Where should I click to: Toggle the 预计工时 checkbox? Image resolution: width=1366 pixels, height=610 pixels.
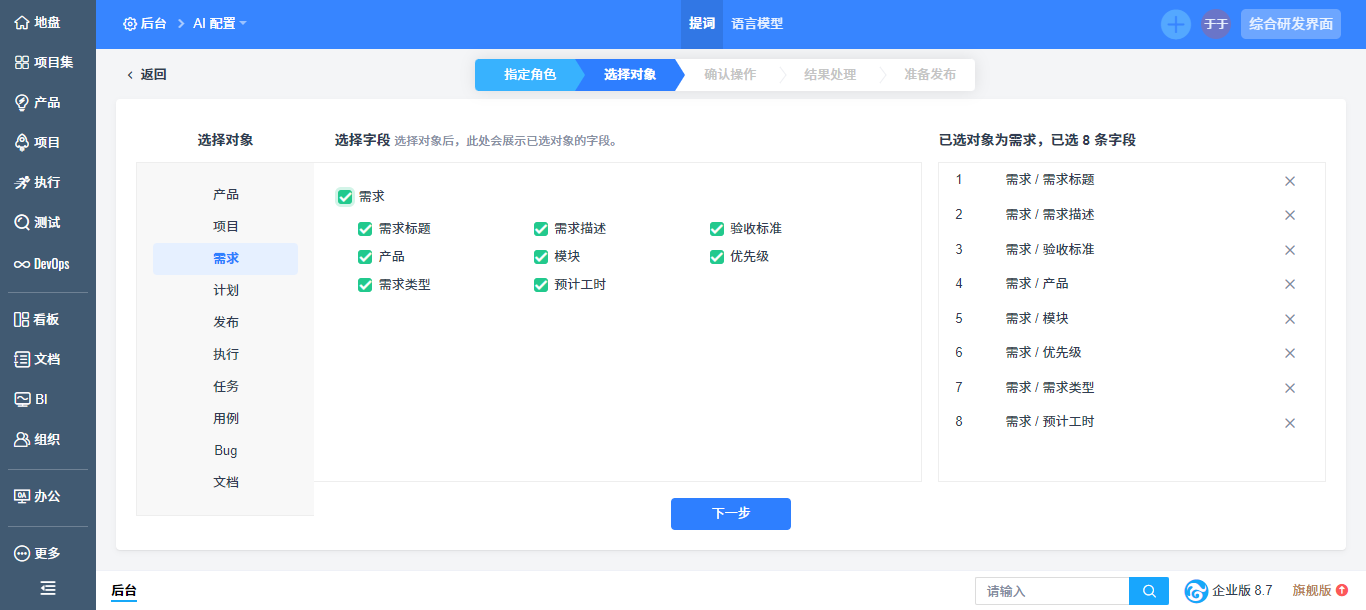(541, 285)
